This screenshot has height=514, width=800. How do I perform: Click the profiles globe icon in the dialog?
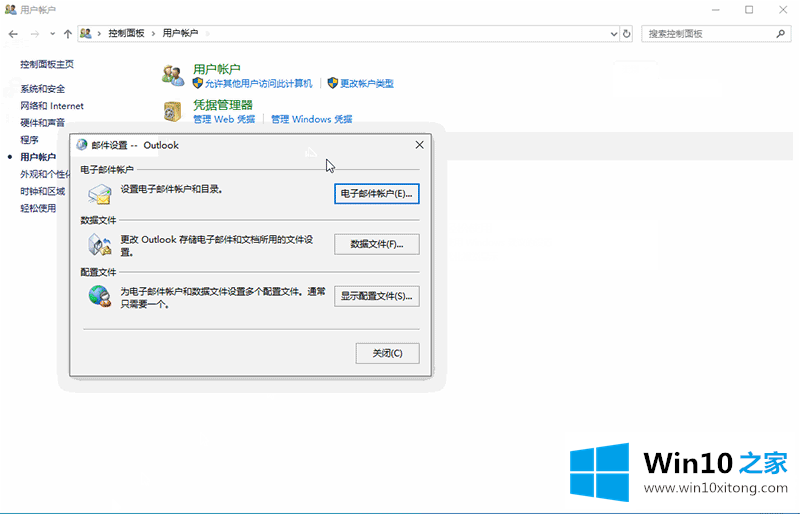point(99,296)
